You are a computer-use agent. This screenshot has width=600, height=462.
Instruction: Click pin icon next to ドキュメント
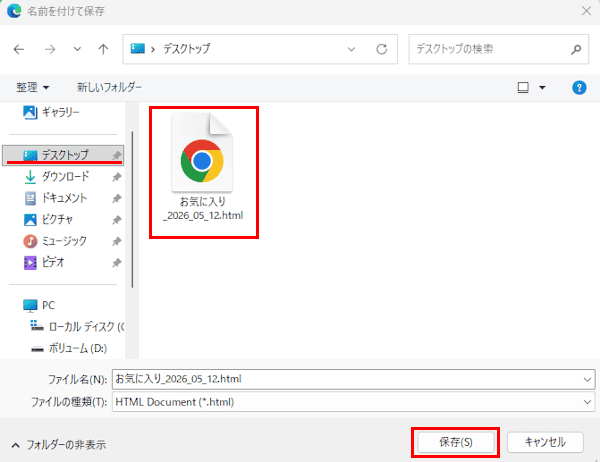(x=117, y=198)
